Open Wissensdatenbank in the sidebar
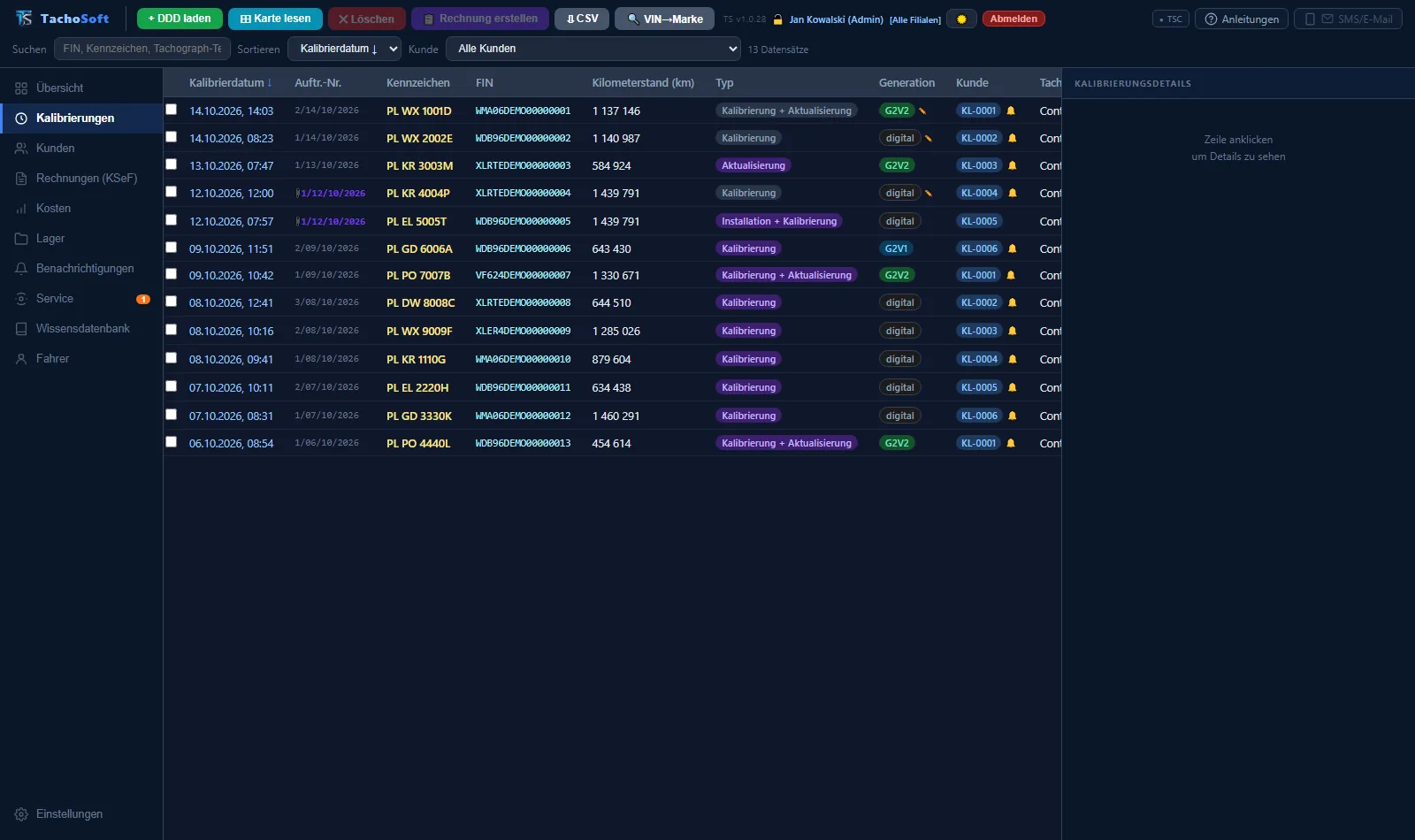Screen dimensions: 1415x840 (x=81, y=328)
